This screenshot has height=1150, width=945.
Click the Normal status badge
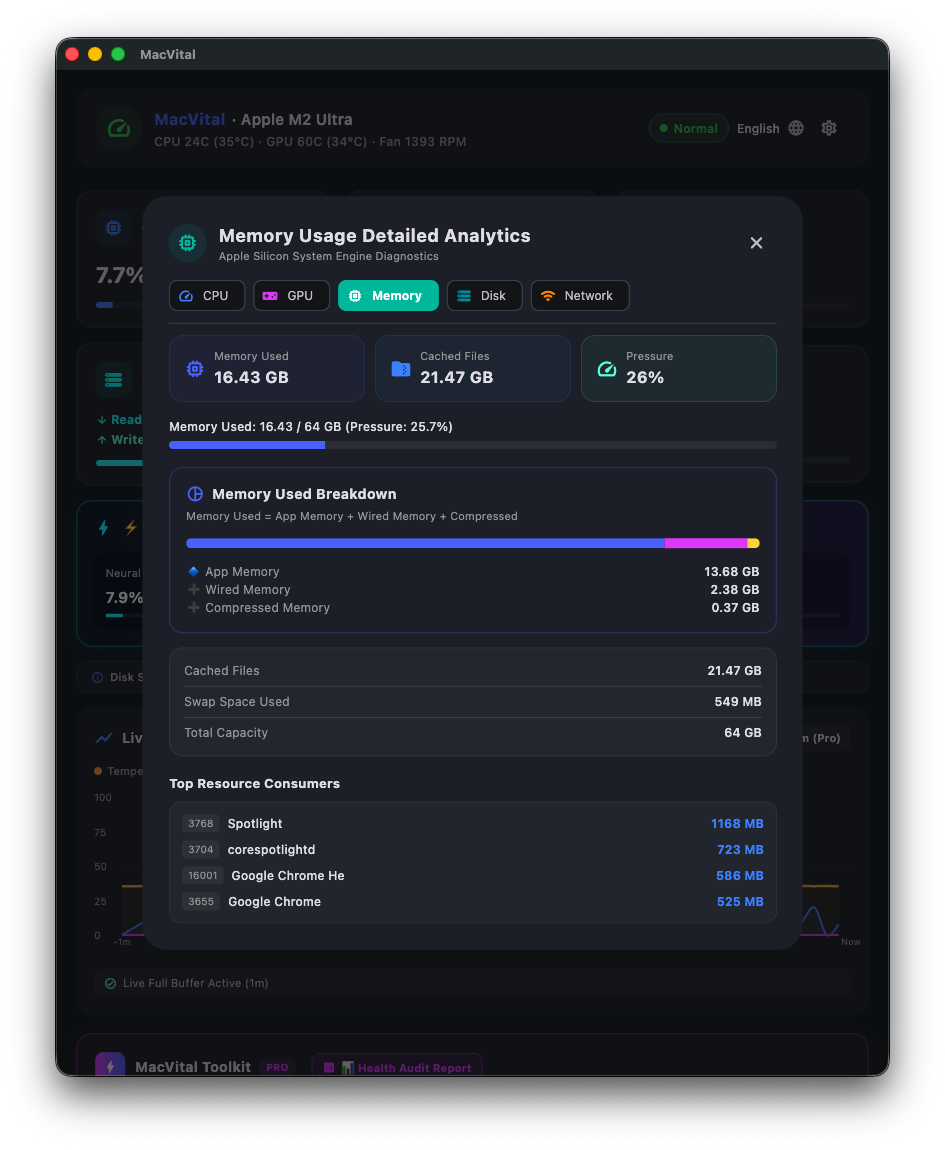point(688,128)
